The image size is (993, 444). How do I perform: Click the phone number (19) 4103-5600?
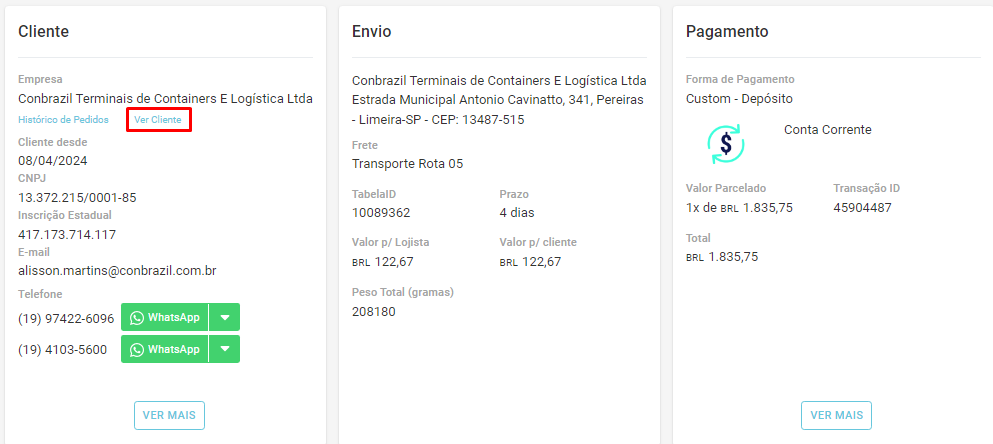(62, 349)
